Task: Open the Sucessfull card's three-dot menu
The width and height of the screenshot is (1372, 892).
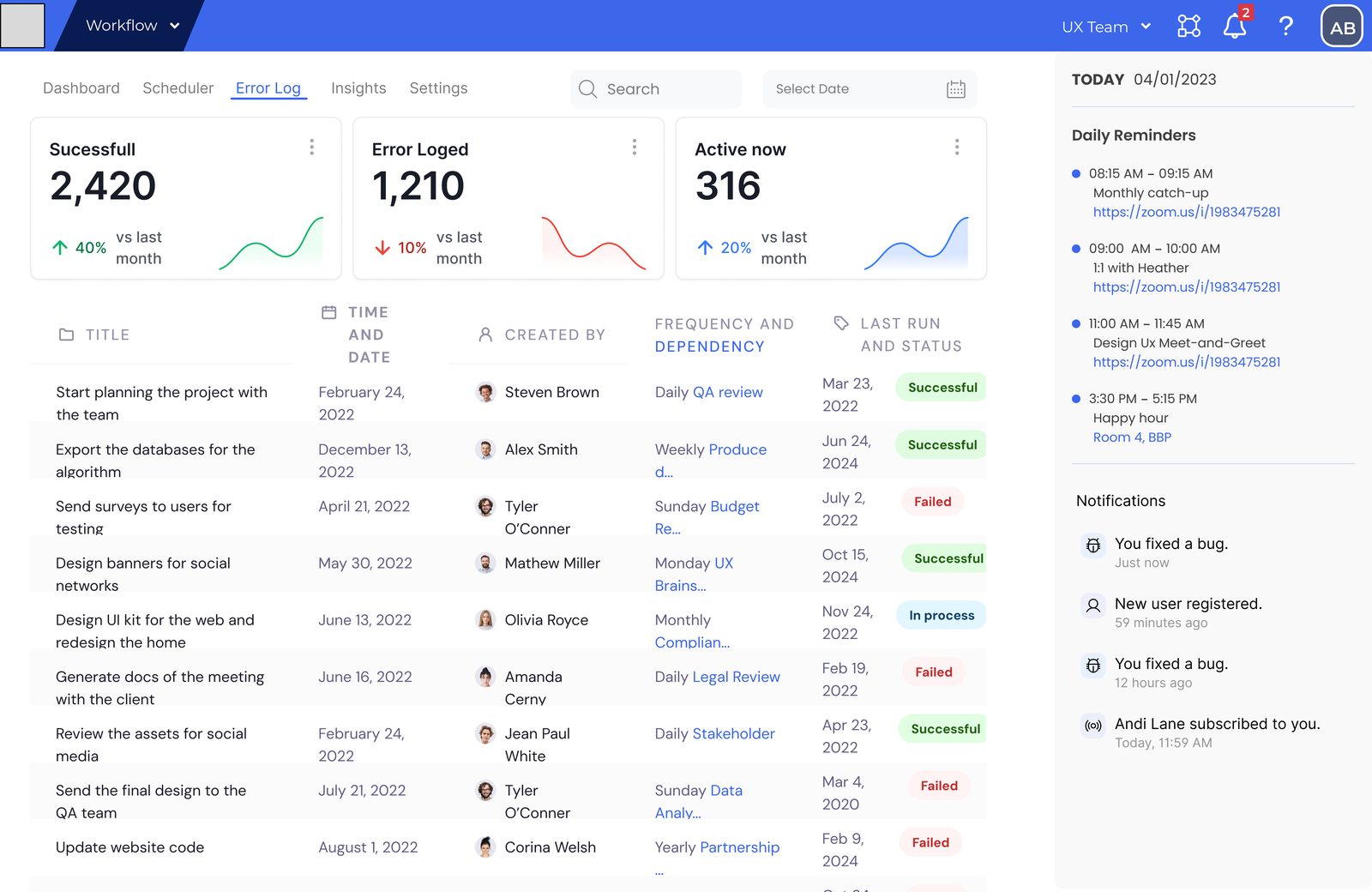Action: coord(312,148)
